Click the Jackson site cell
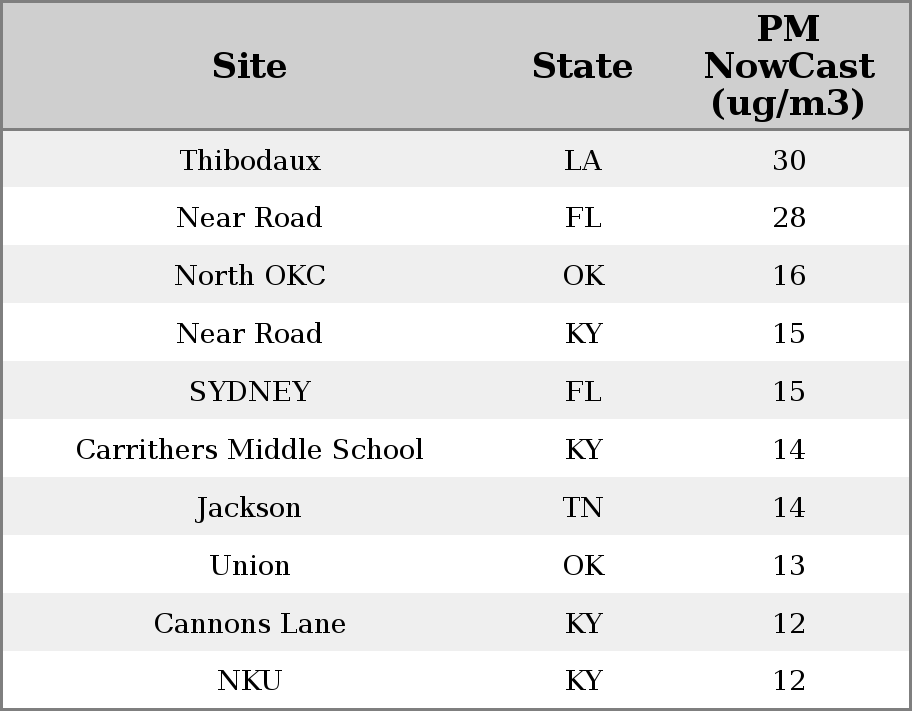The width and height of the screenshot is (912, 711). point(250,508)
